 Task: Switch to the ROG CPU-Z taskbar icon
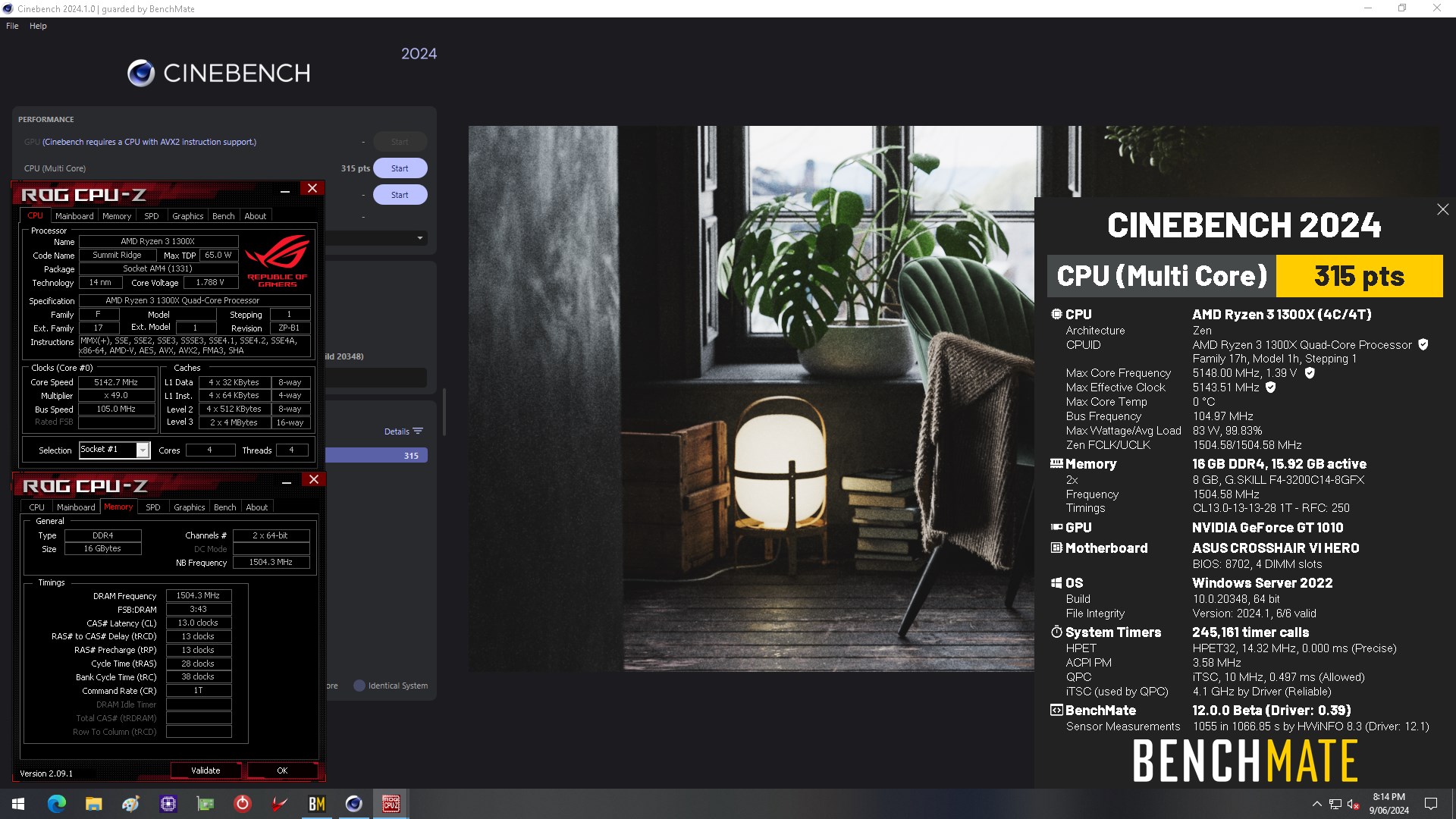coord(391,804)
